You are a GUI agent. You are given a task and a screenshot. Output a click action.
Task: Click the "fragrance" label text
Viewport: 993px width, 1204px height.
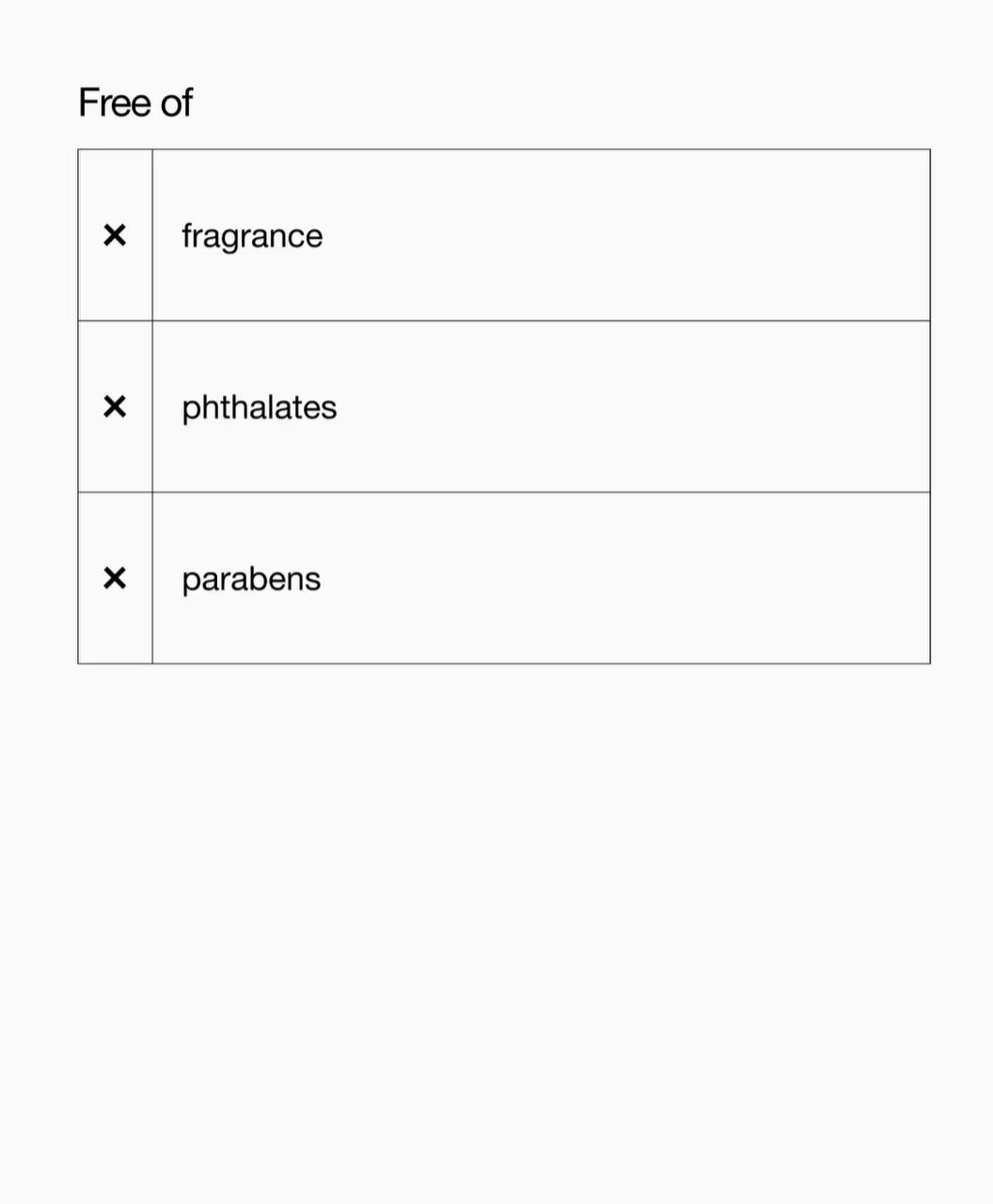(251, 236)
